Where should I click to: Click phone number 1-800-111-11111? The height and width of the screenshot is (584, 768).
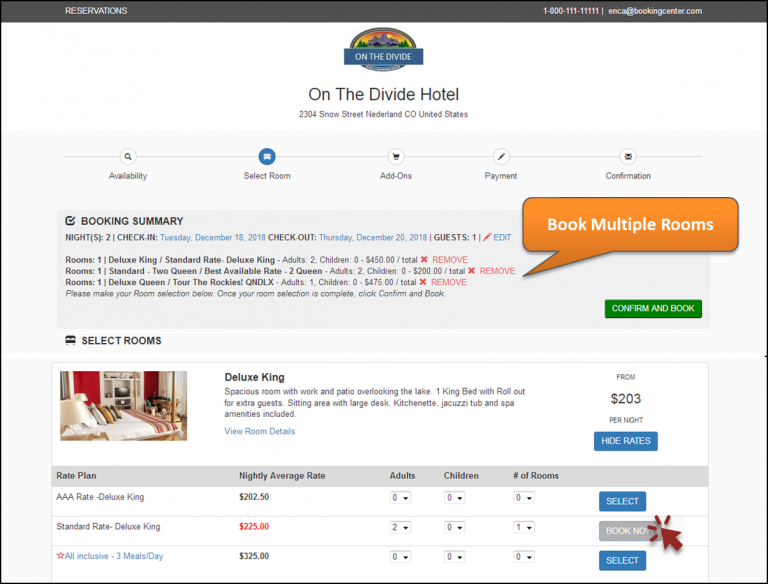[571, 11]
